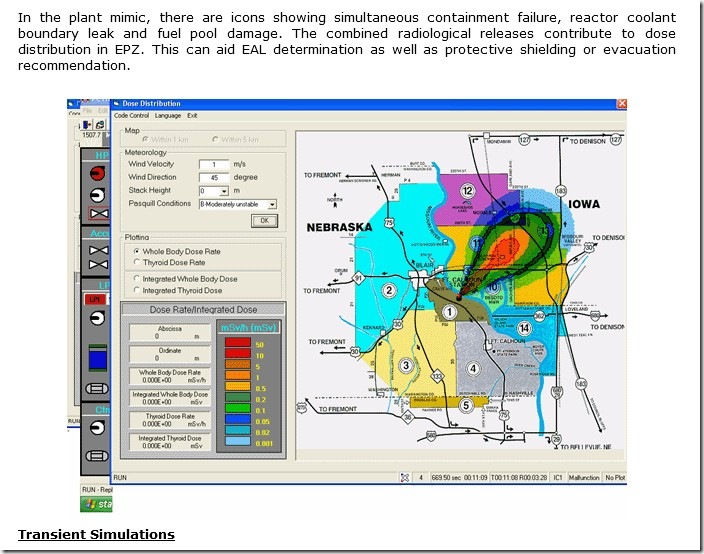Viewport: 704px width, 554px height.
Task: Click the white pump icon in HP panel
Action: [x=98, y=194]
